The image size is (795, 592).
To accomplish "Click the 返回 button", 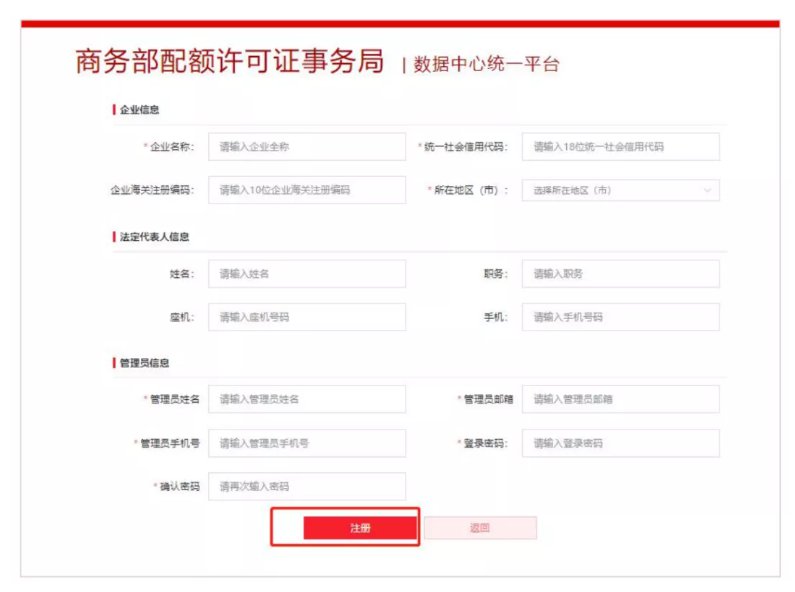I will click(480, 528).
